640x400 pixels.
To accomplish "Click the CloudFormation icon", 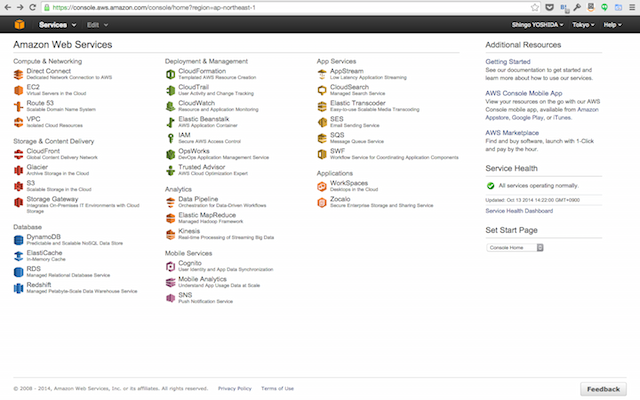I will (170, 74).
